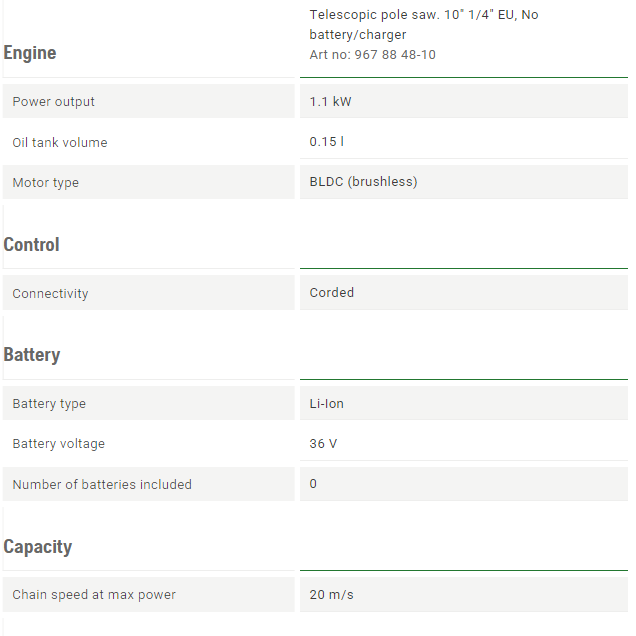Click the Chain speed at max power label

pyautogui.click(x=94, y=595)
